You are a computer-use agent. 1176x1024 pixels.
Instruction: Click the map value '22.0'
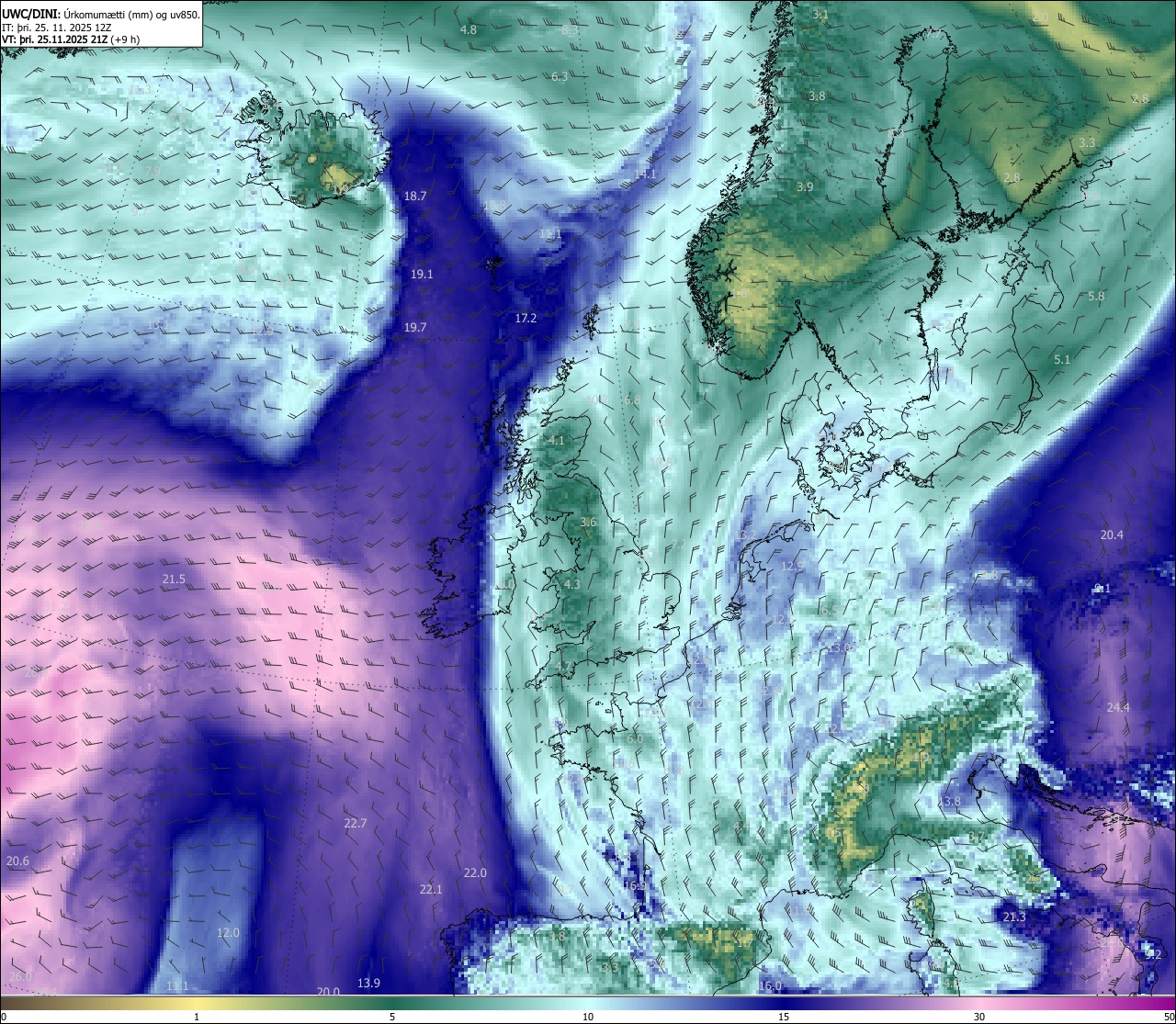point(475,872)
